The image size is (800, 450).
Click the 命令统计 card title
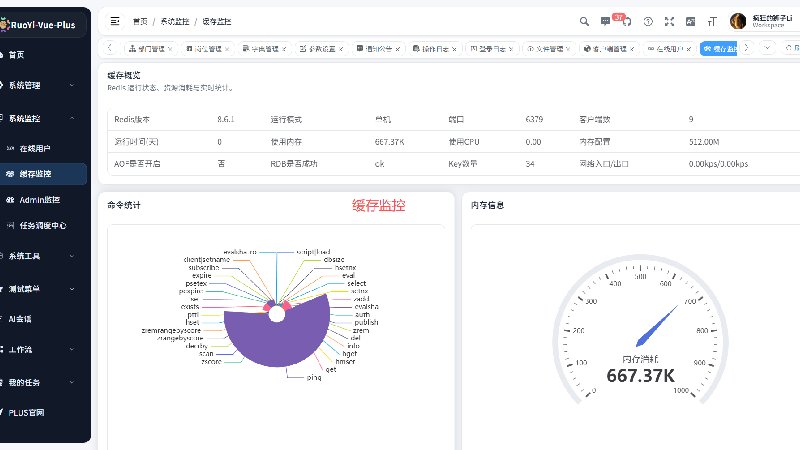[x=123, y=205]
